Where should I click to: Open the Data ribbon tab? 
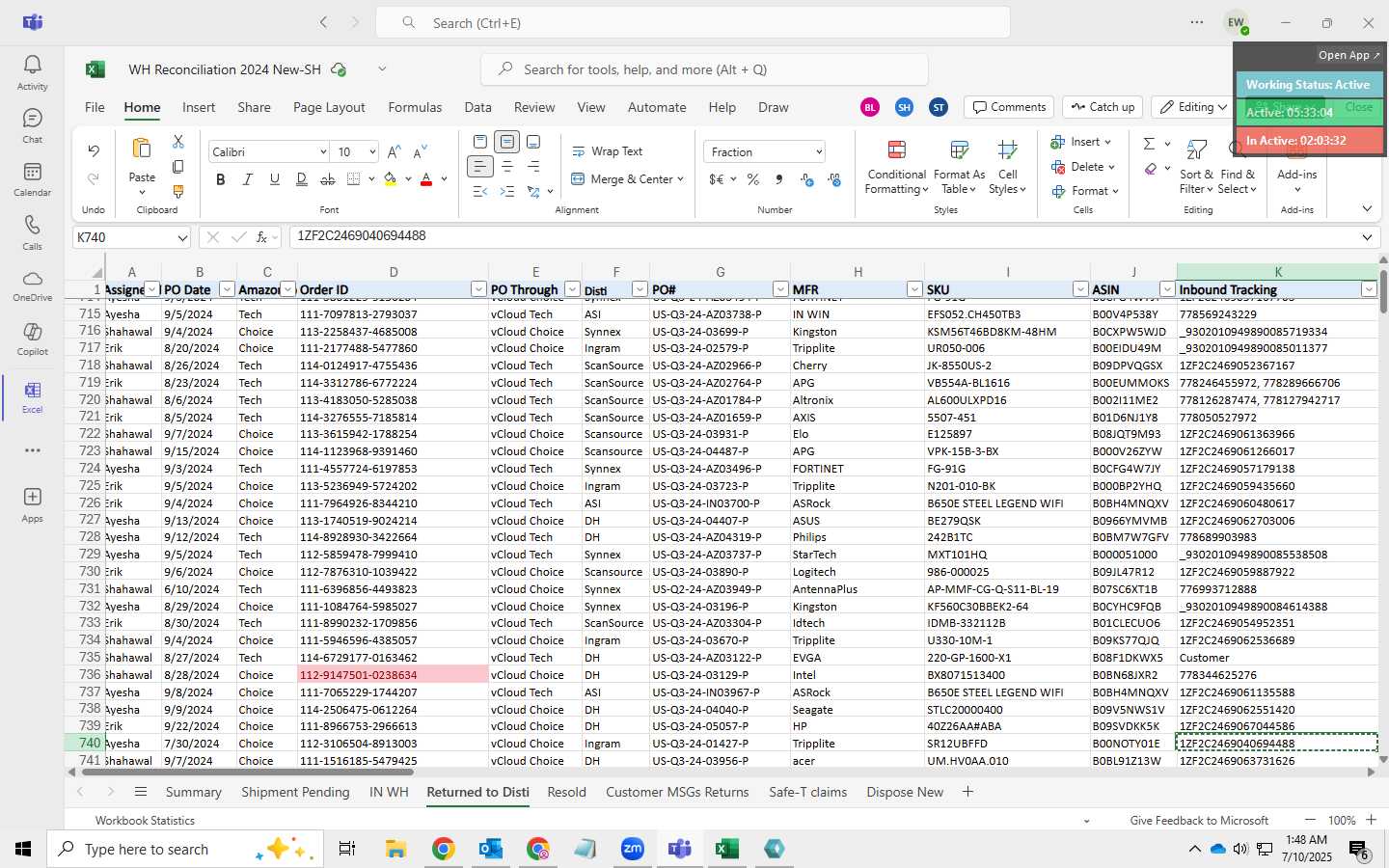477,107
